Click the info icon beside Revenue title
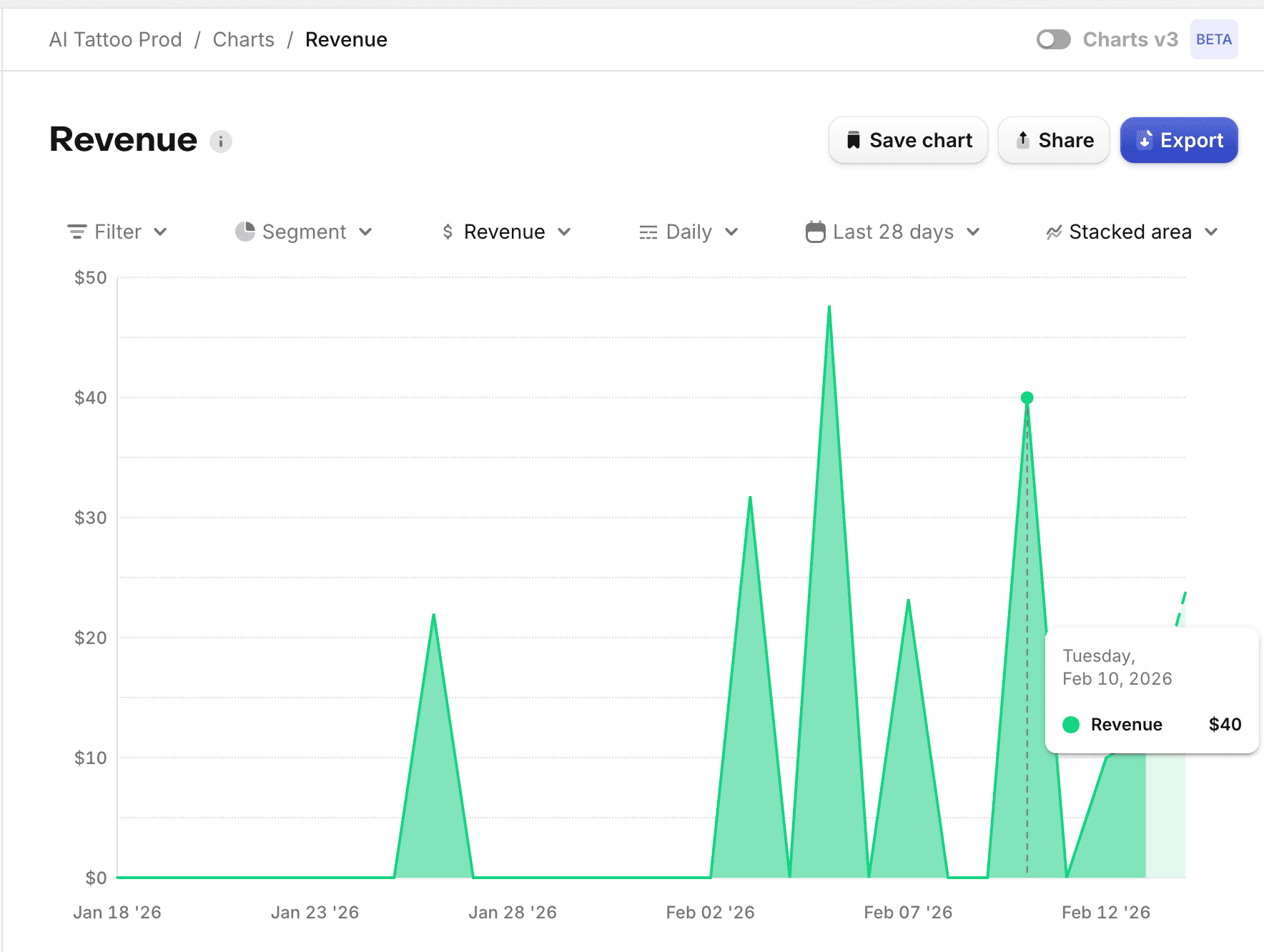 pyautogui.click(x=220, y=142)
